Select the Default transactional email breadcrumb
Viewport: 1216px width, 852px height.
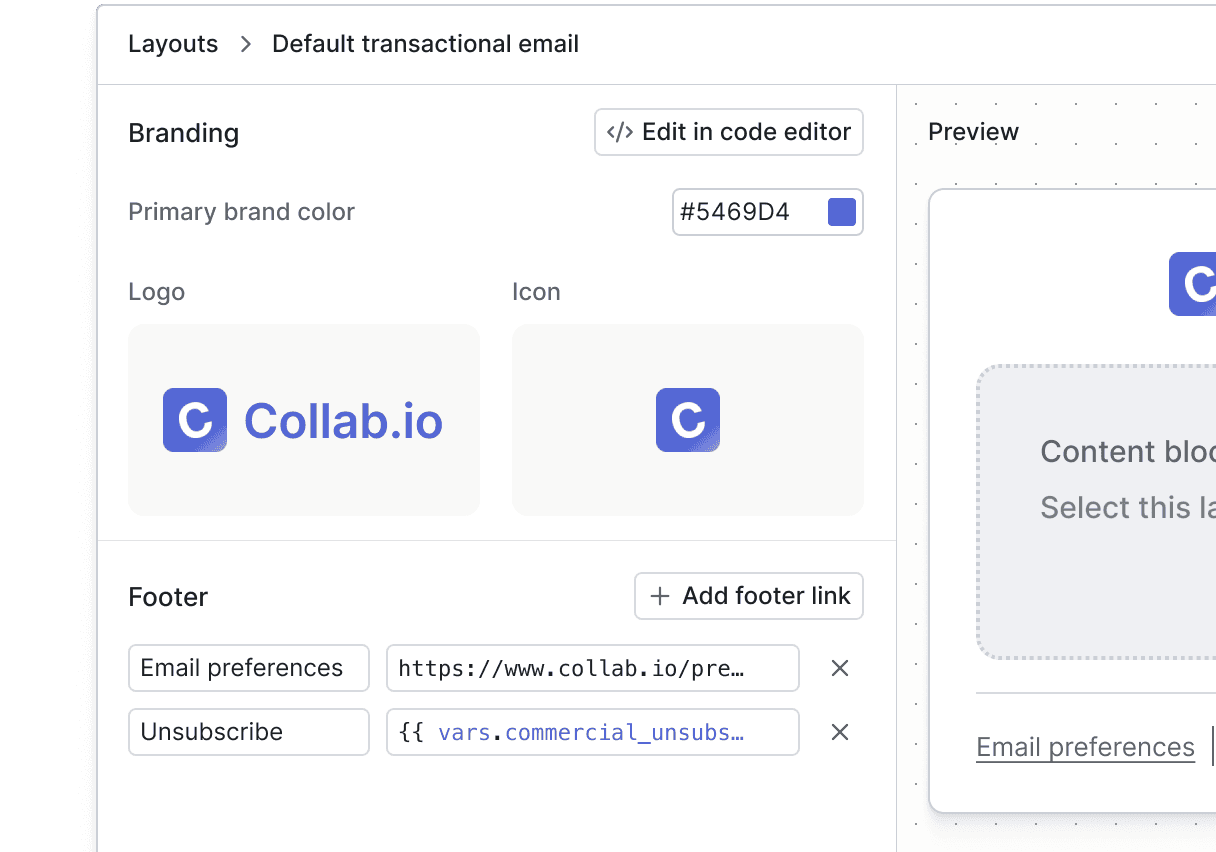(425, 45)
